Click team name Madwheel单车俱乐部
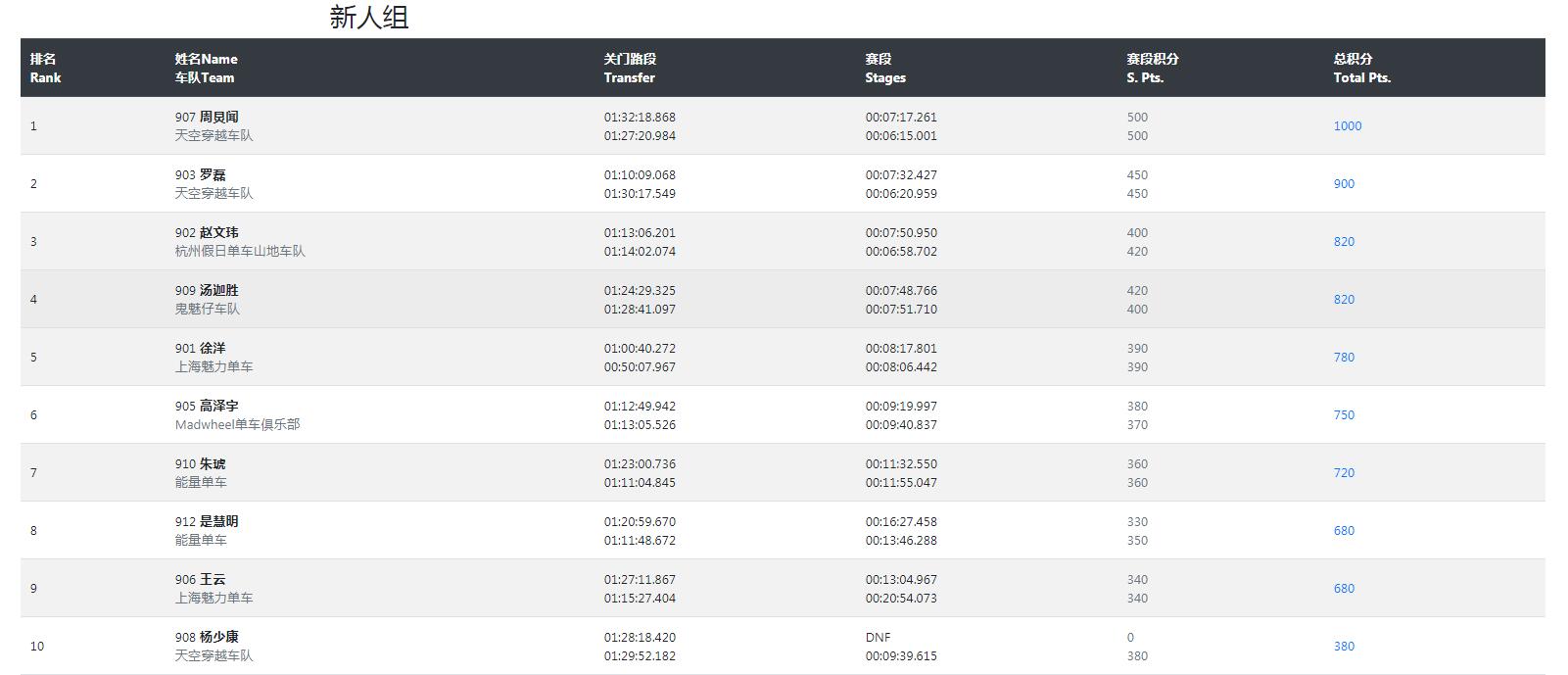The height and width of the screenshot is (675, 1568). click(x=237, y=424)
